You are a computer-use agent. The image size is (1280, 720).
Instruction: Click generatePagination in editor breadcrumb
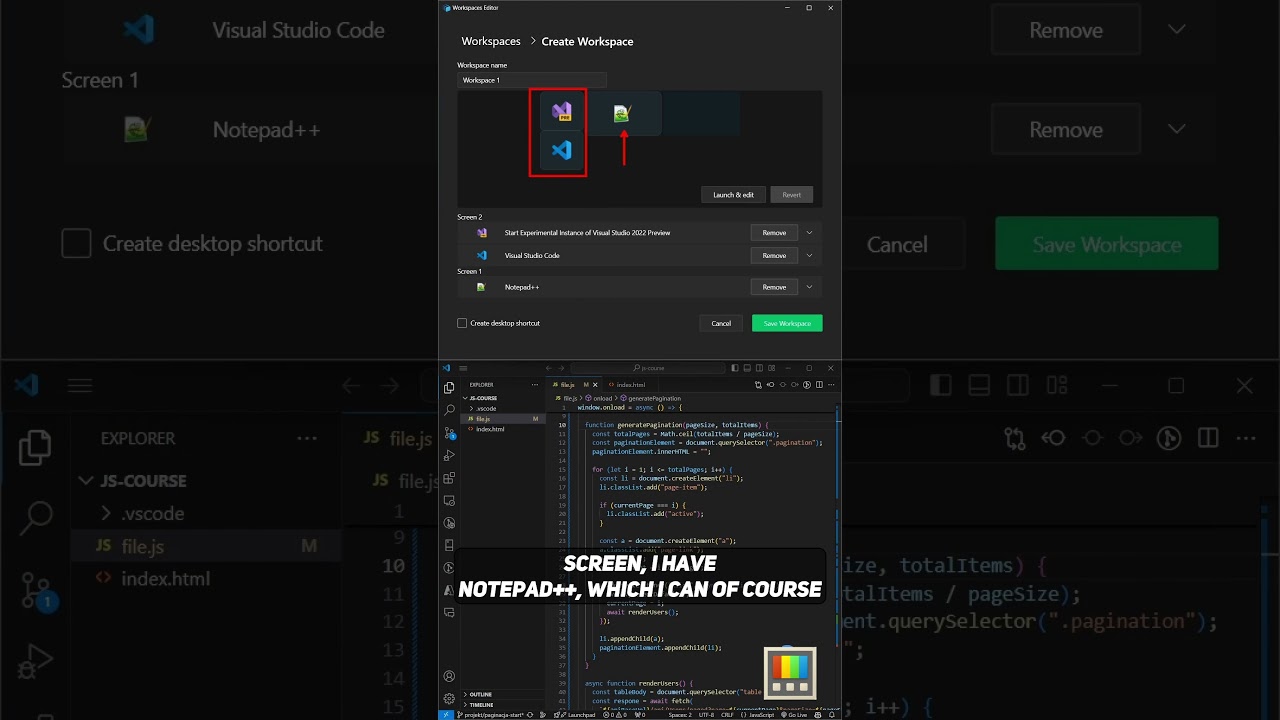pos(655,398)
